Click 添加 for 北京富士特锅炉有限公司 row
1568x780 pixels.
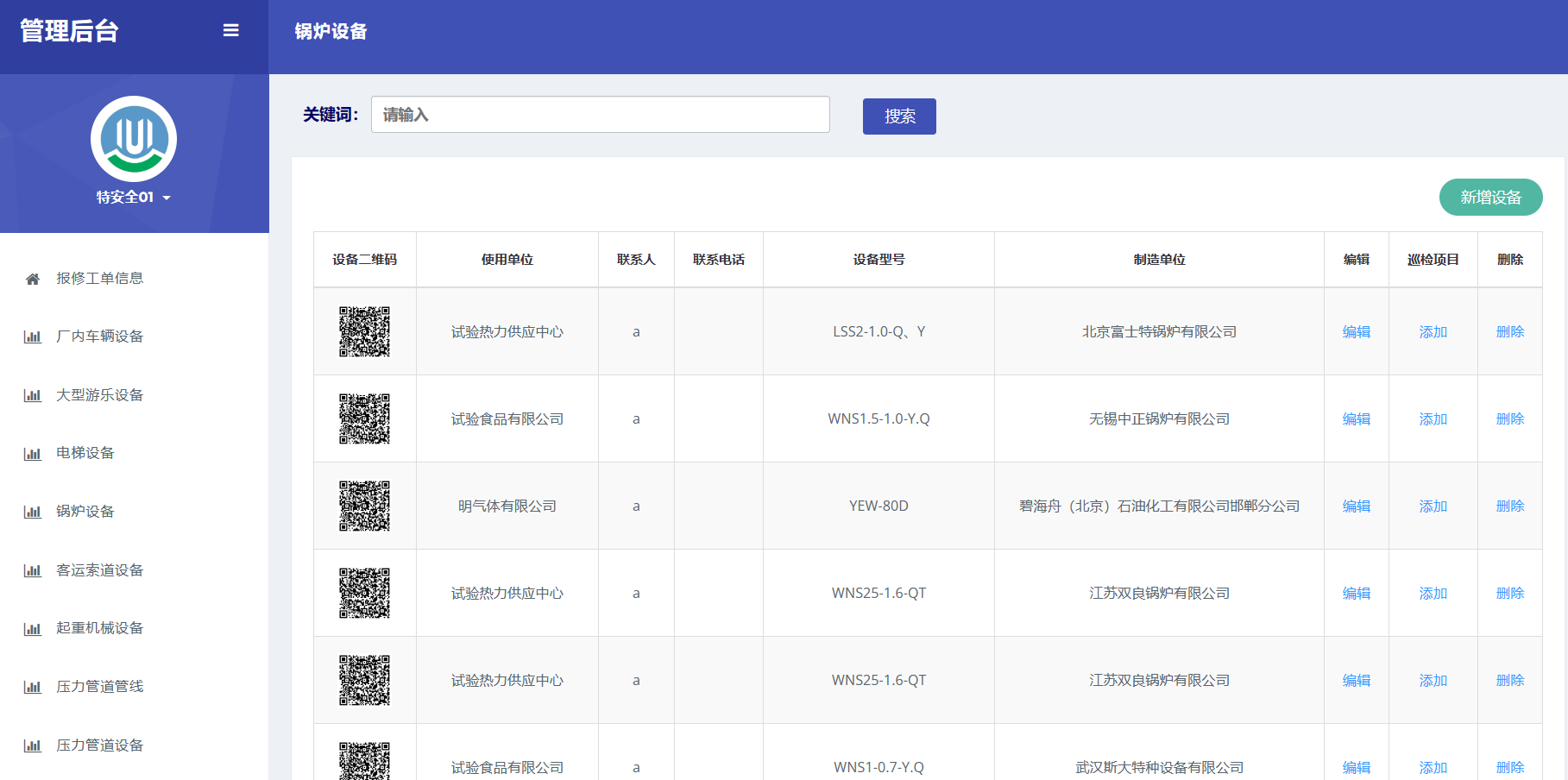point(1433,331)
